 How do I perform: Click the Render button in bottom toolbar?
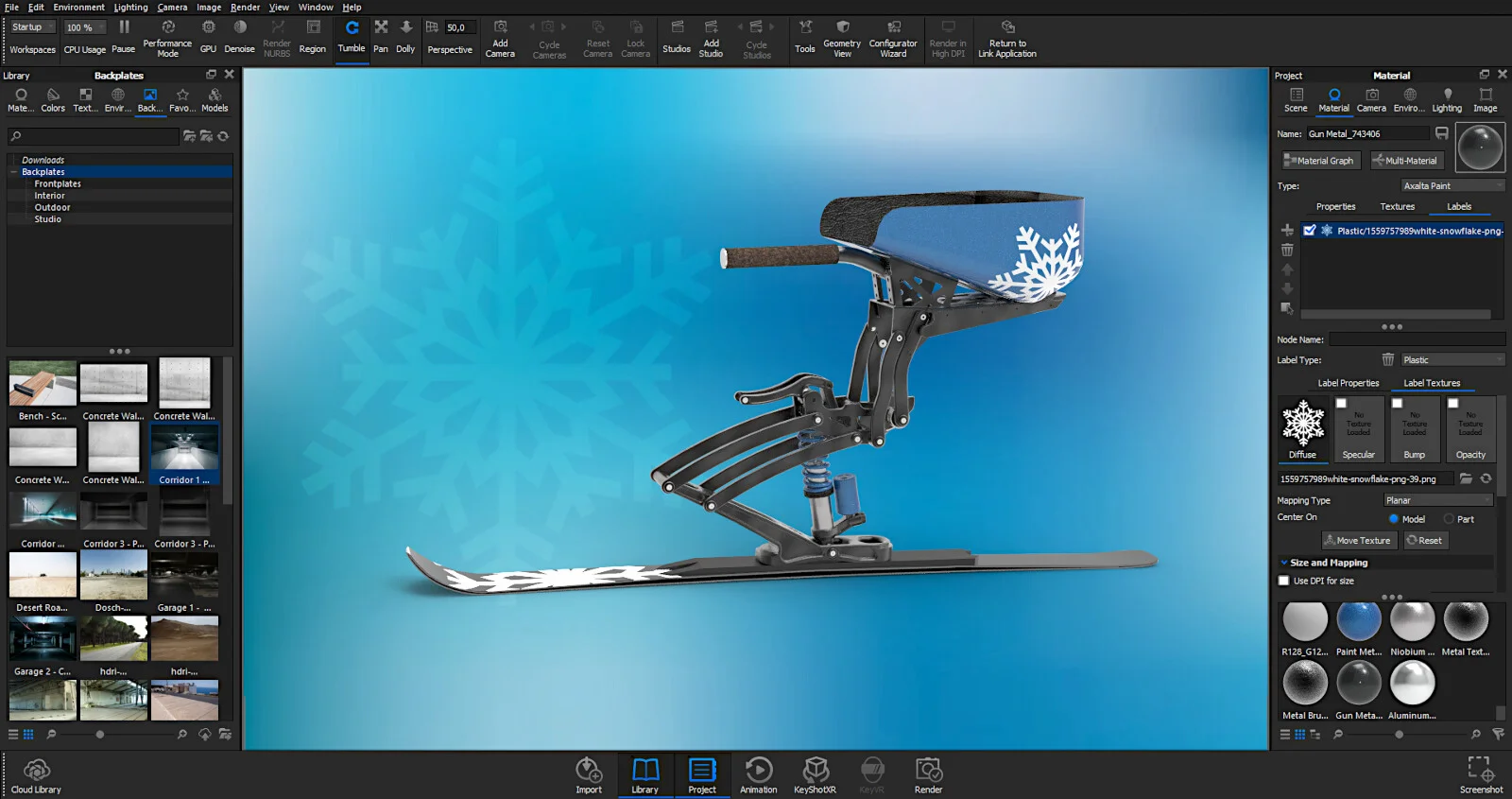(x=928, y=775)
